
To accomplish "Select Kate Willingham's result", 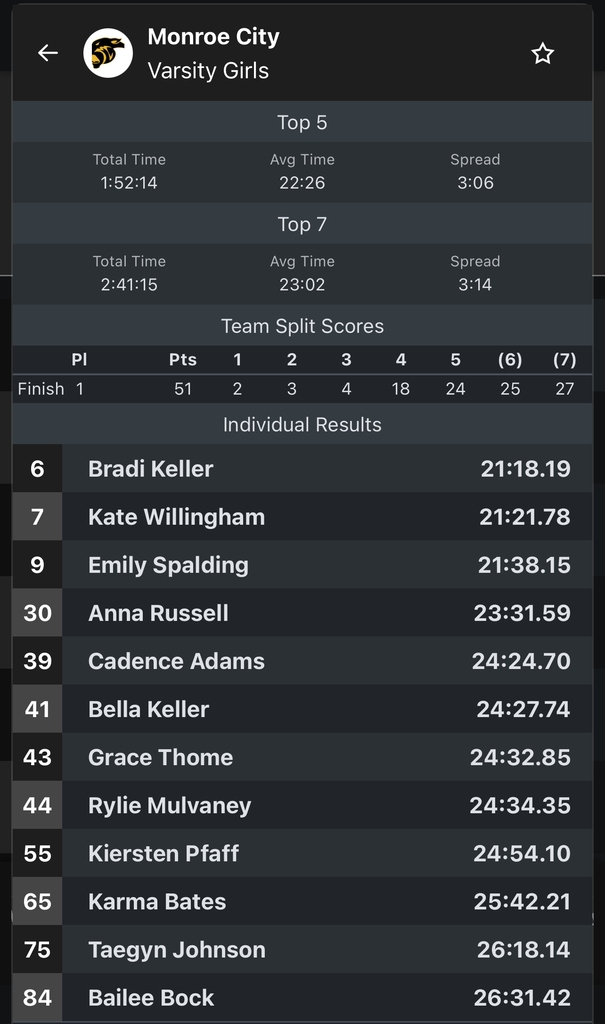I will pos(302,517).
